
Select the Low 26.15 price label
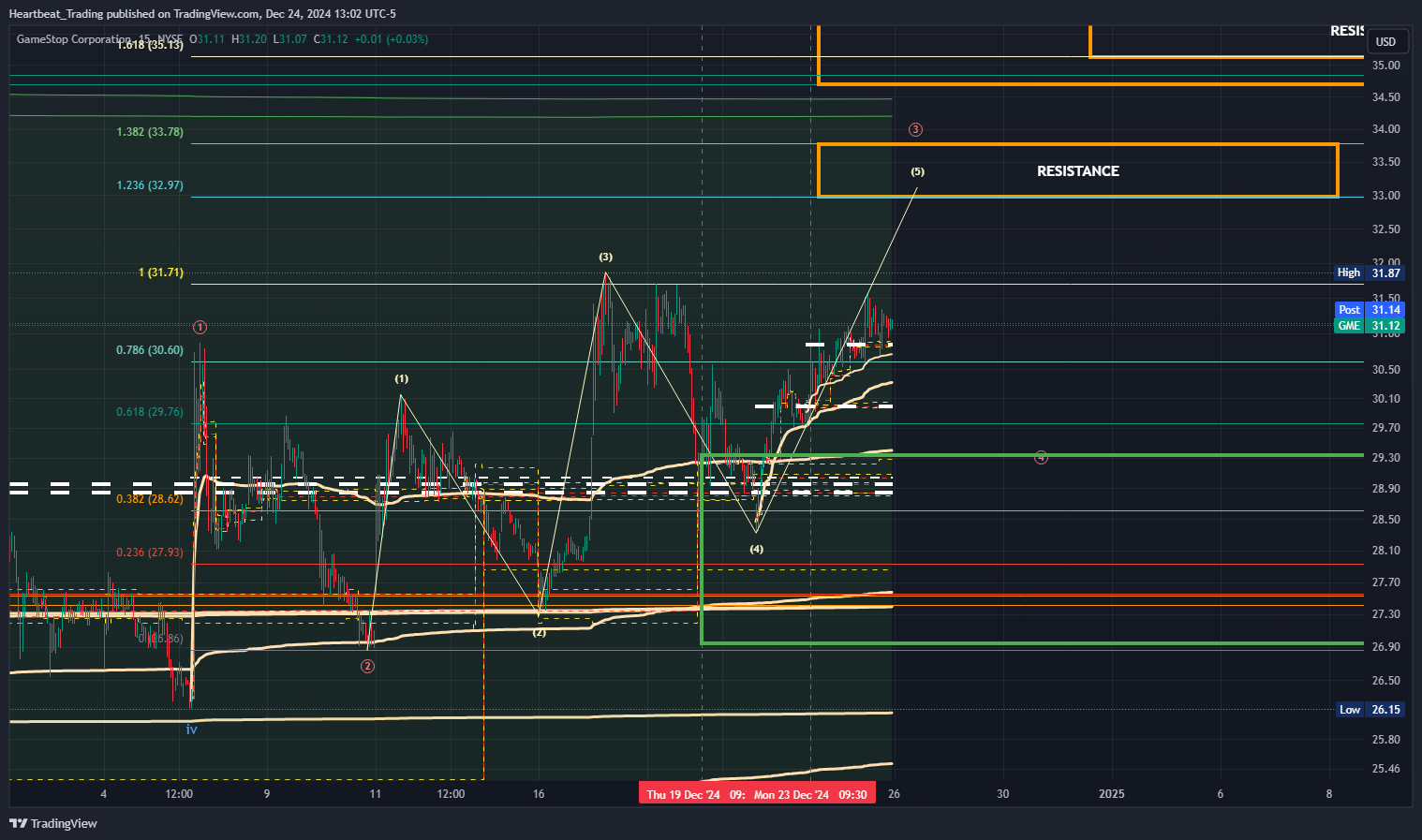click(x=1370, y=710)
